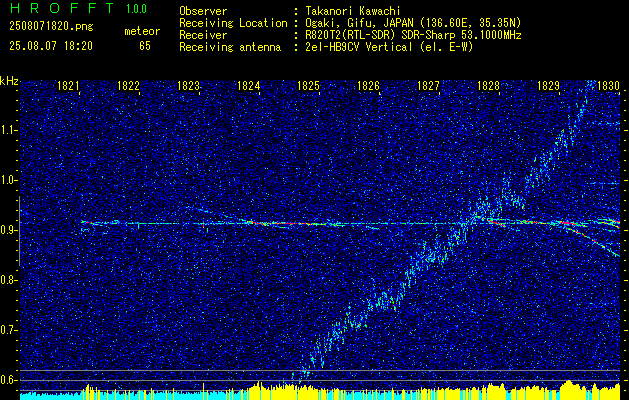Click the meteor count 65
The height and width of the screenshot is (400, 629).
145,46
